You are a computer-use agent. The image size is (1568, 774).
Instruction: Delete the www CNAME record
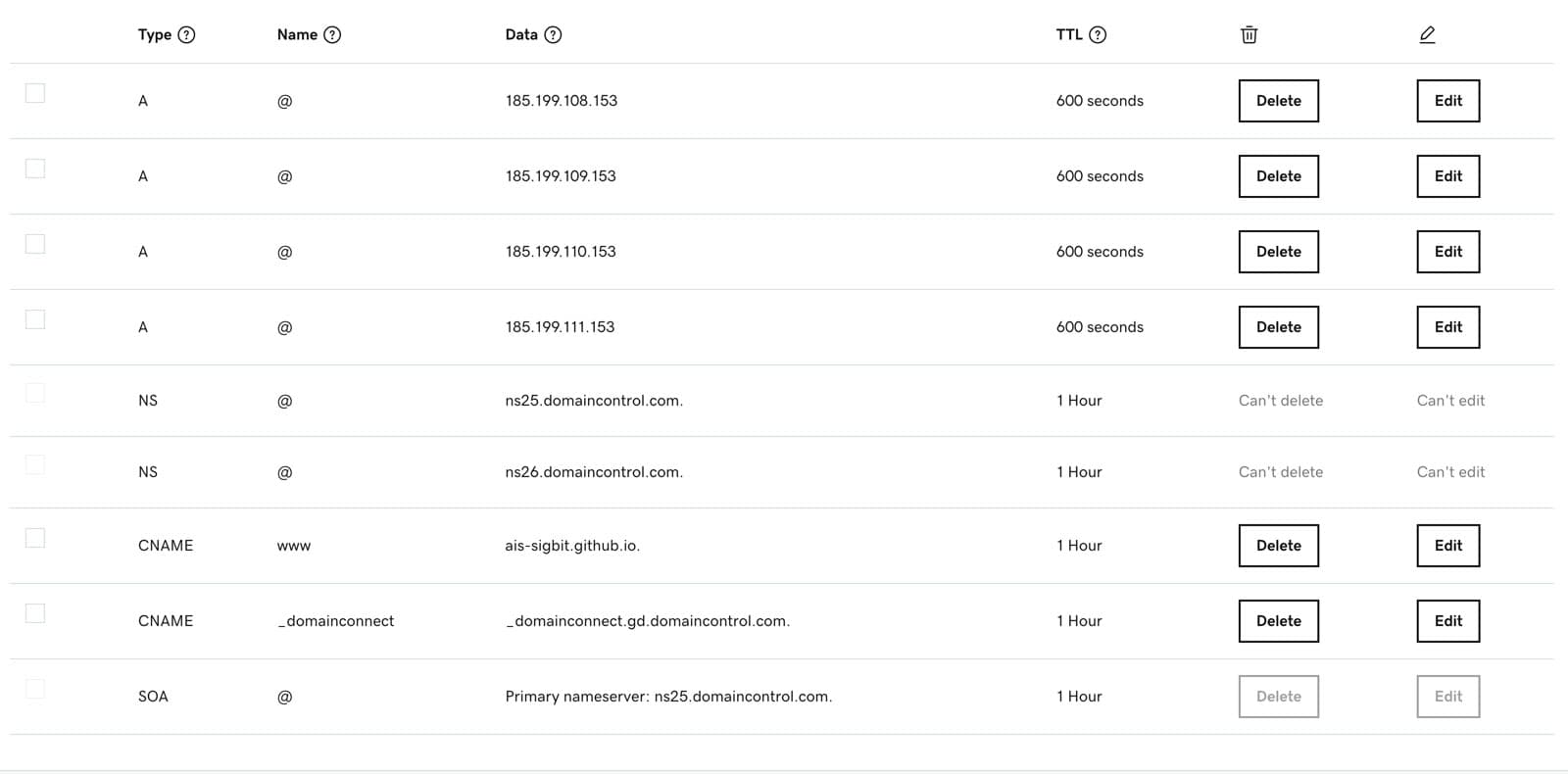(x=1279, y=546)
